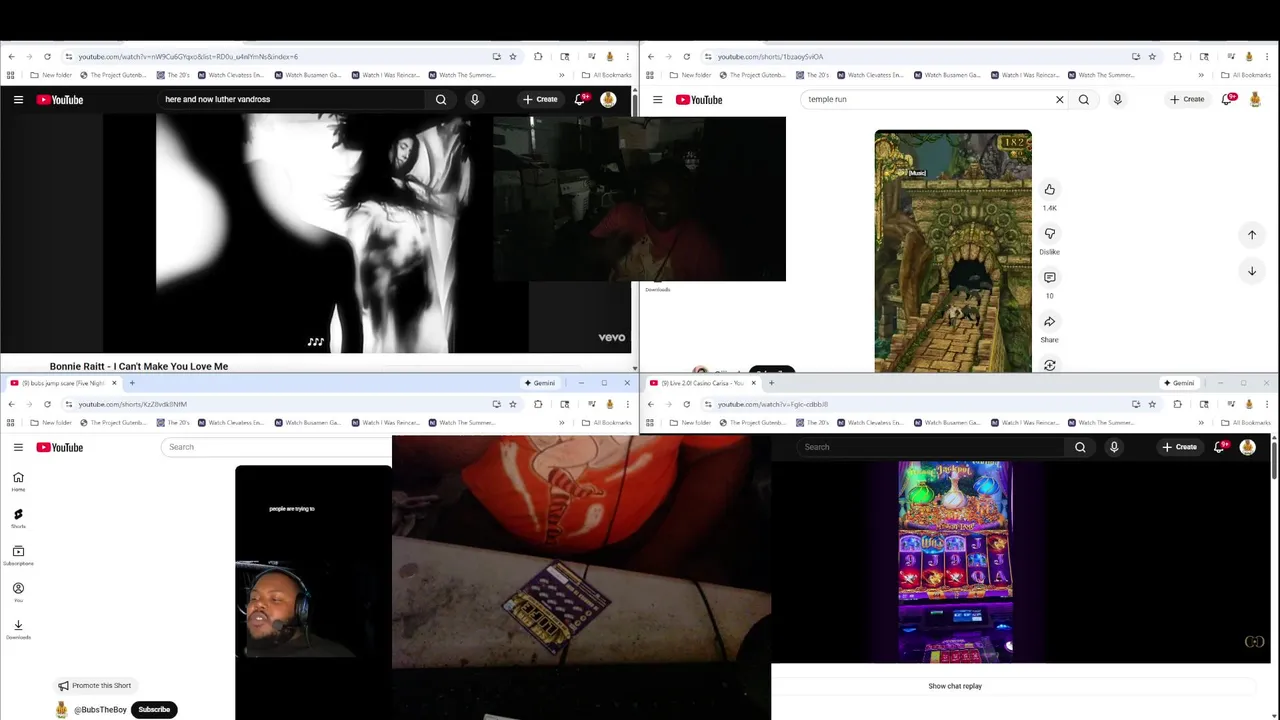This screenshot has height=720, width=1280.
Task: Open All Bookmarks in top-right browser
Action: click(1246, 75)
